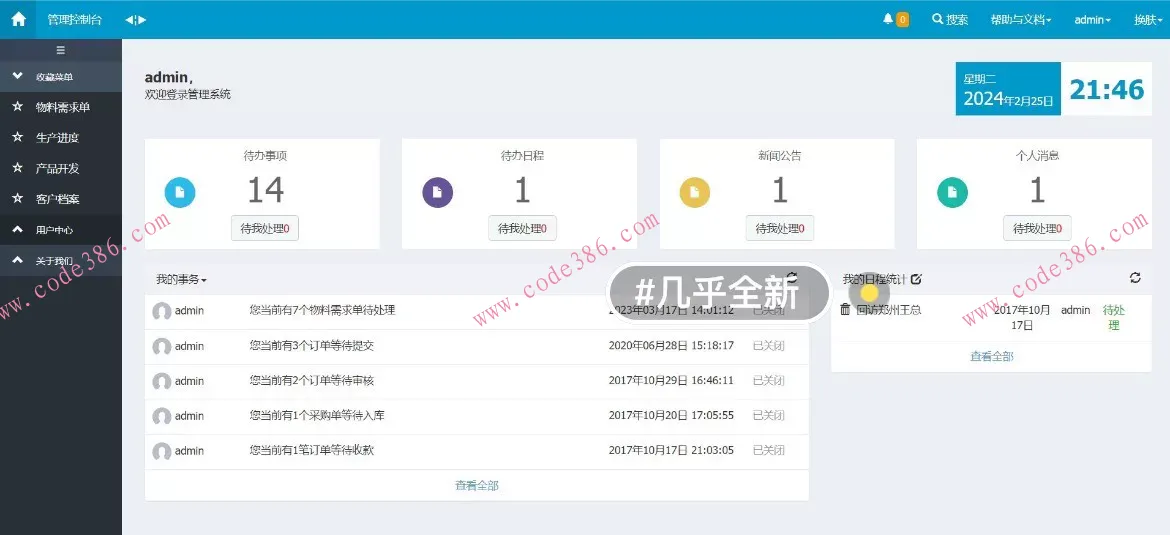Delete the 回访郑州王总 schedule entry
The height and width of the screenshot is (535, 1170).
[x=845, y=310]
